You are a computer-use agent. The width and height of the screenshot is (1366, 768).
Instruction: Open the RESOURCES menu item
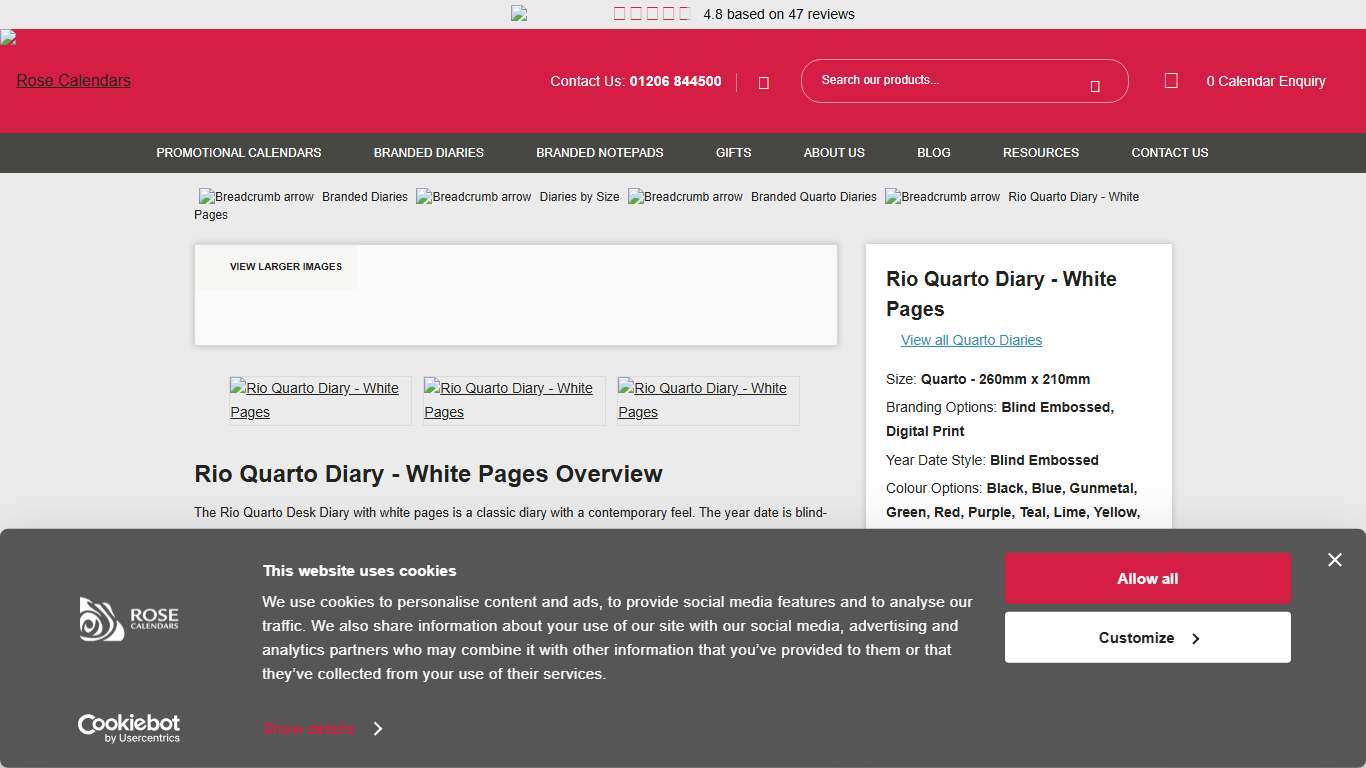[x=1040, y=153]
